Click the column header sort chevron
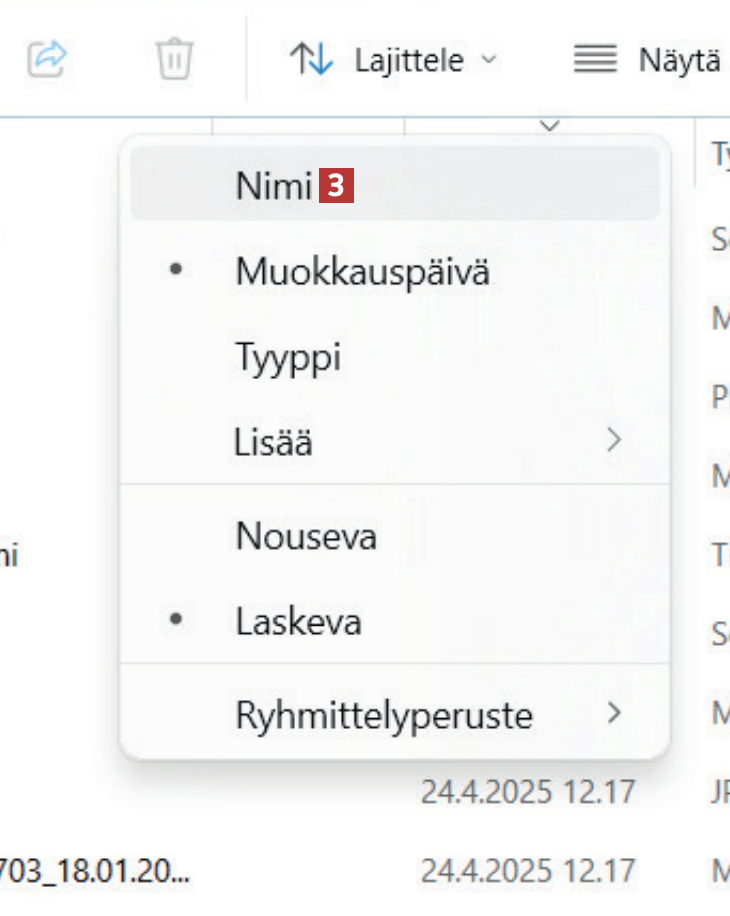The height and width of the screenshot is (916, 730). point(548,126)
